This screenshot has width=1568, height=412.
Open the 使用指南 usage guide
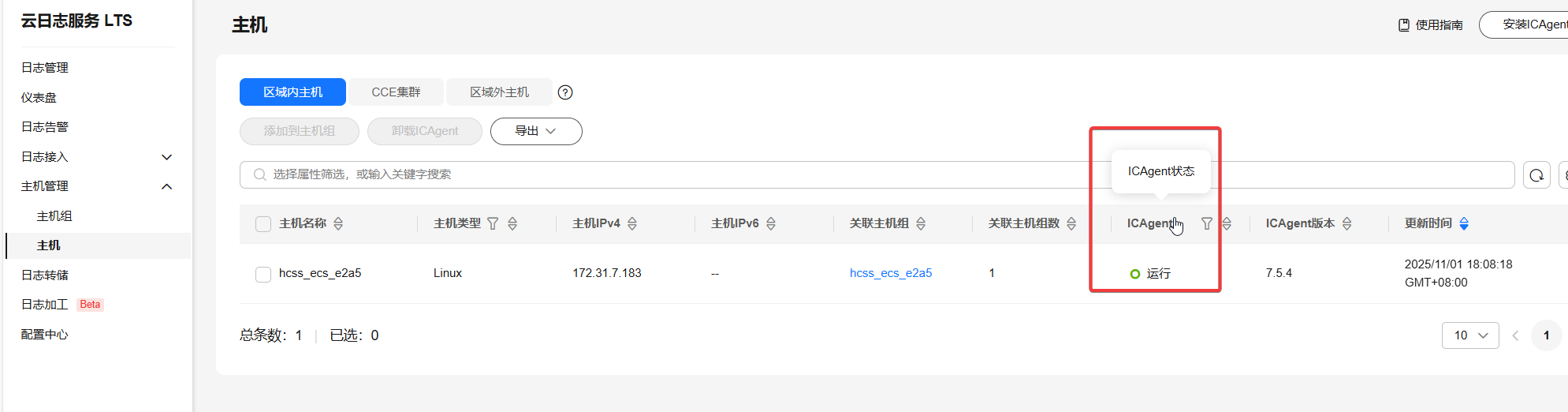[1431, 25]
